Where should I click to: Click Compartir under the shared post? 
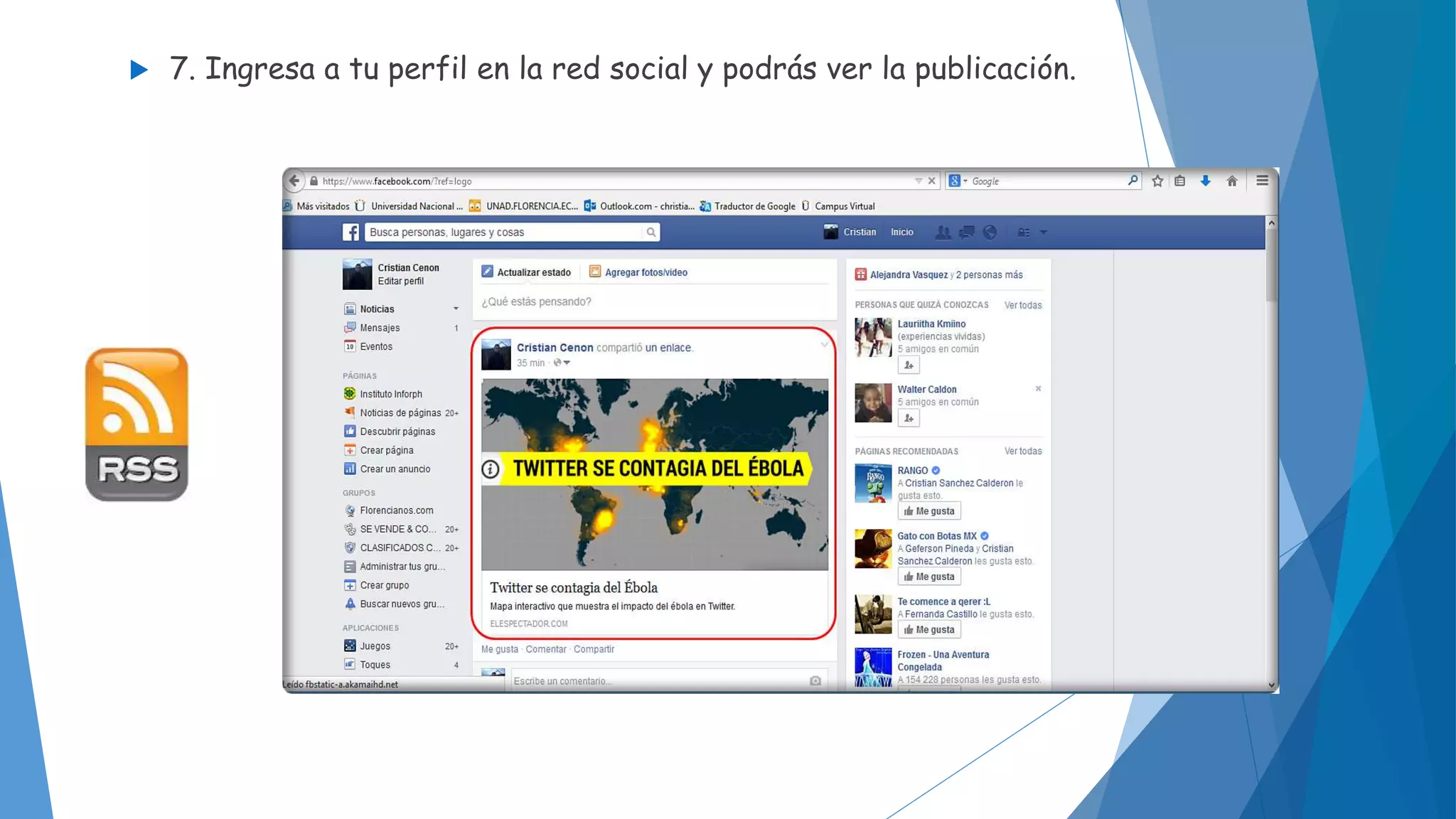pyautogui.click(x=594, y=649)
